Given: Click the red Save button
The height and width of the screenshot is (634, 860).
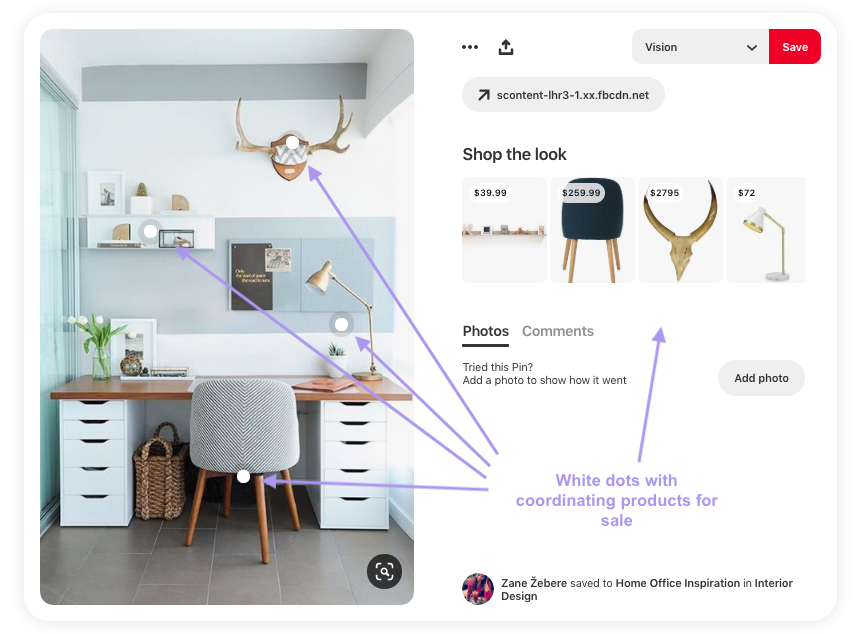Looking at the screenshot, I should [x=795, y=47].
